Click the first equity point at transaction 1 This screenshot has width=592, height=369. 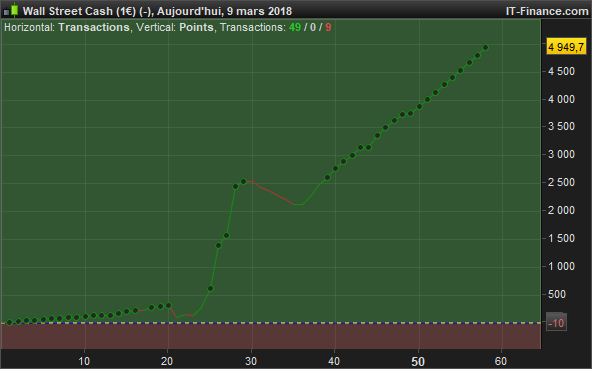10,323
